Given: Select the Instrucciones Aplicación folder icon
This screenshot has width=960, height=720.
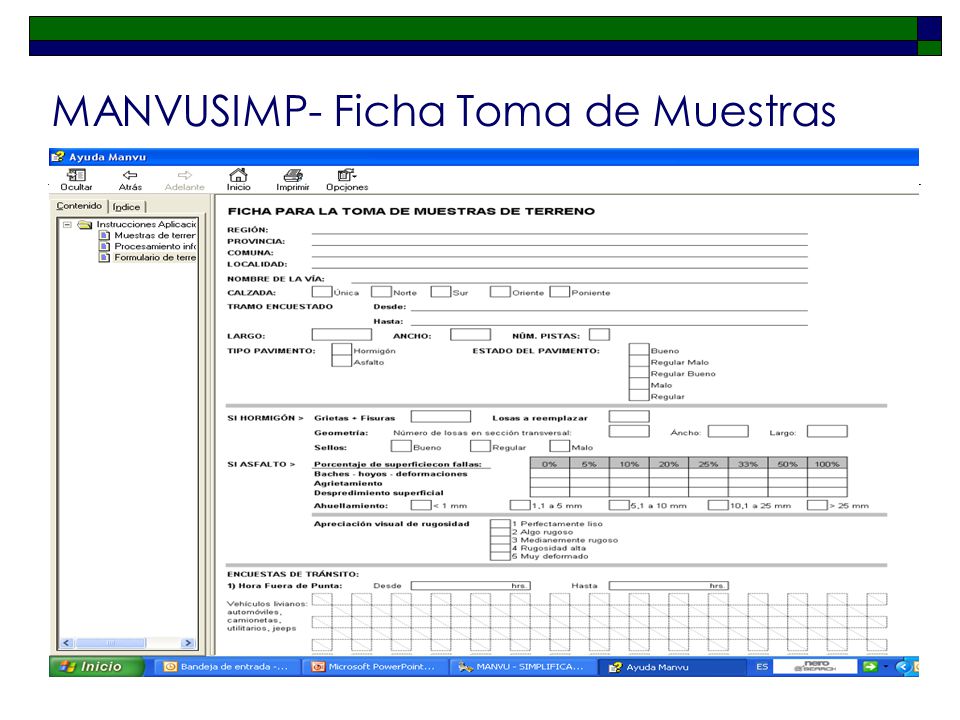Looking at the screenshot, I should pyautogui.click(x=85, y=225).
